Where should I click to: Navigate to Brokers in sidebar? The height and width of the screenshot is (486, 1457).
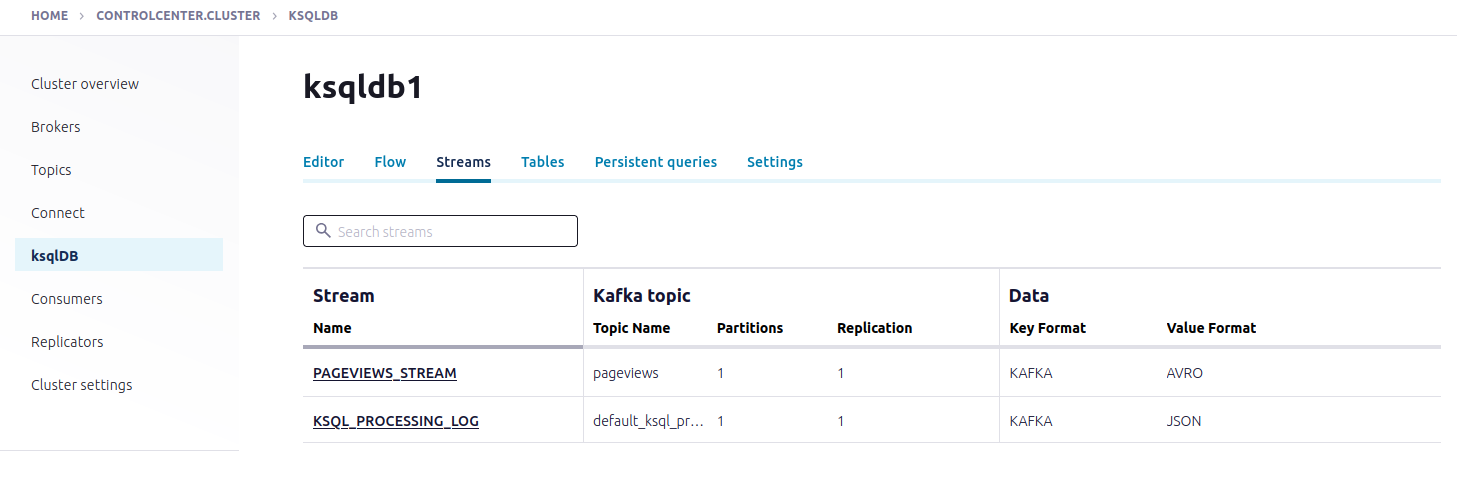coord(56,127)
